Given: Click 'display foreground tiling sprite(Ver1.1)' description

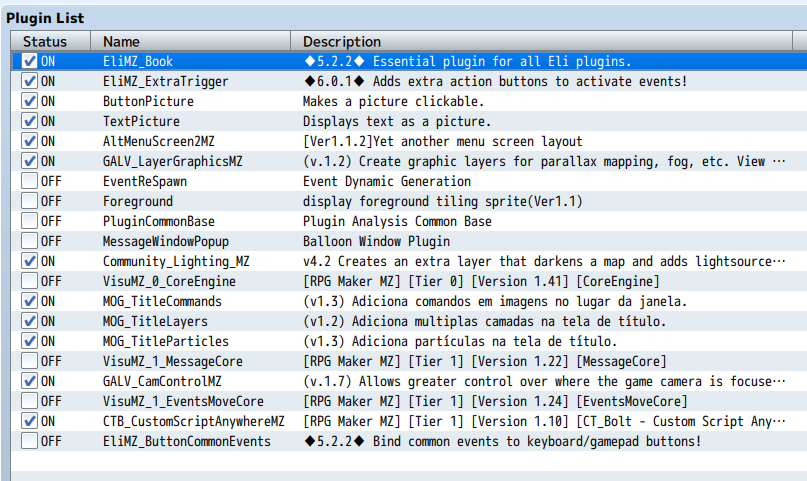Looking at the screenshot, I should pyautogui.click(x=443, y=202).
